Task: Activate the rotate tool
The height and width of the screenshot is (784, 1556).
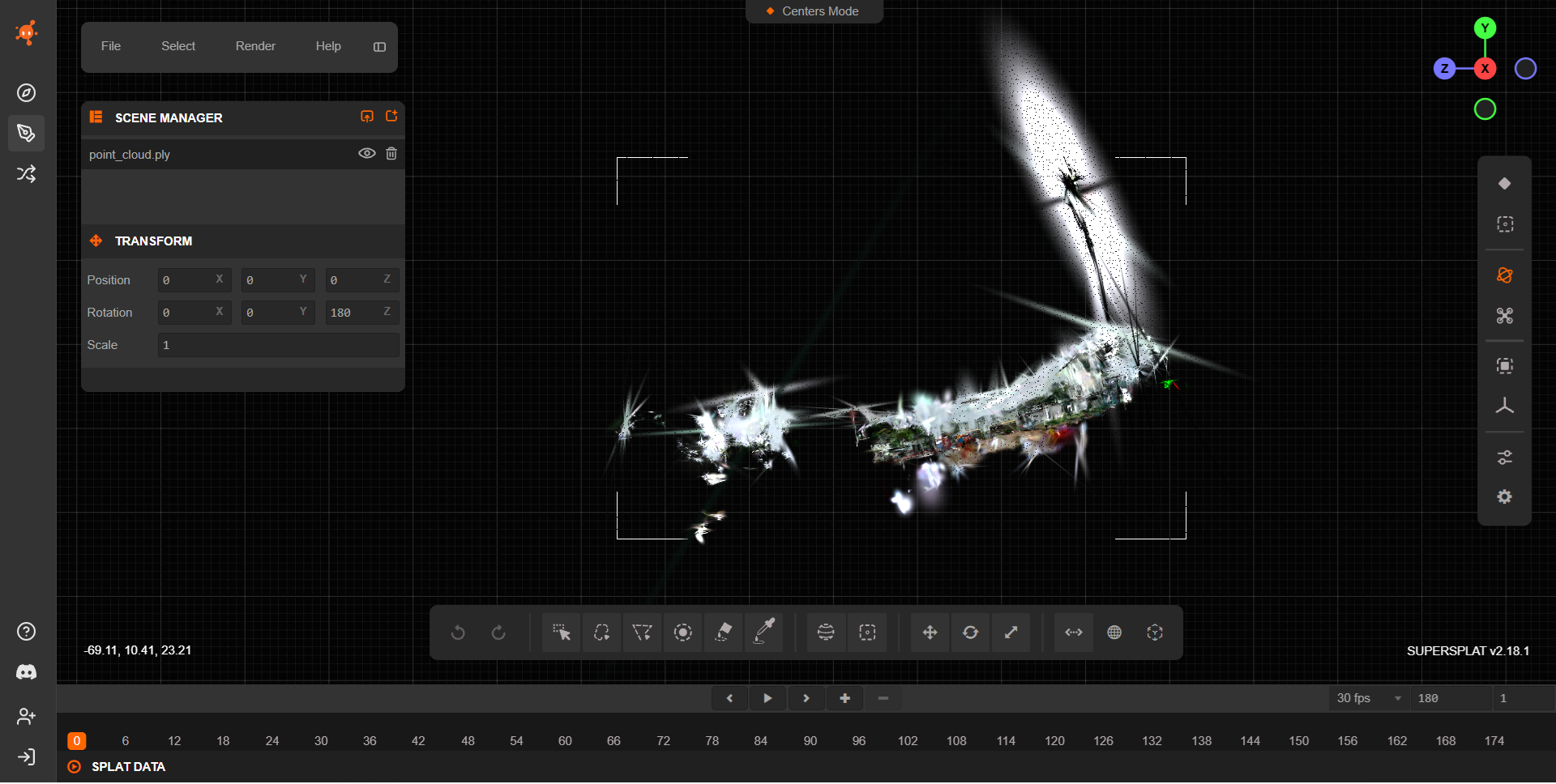Action: (970, 633)
